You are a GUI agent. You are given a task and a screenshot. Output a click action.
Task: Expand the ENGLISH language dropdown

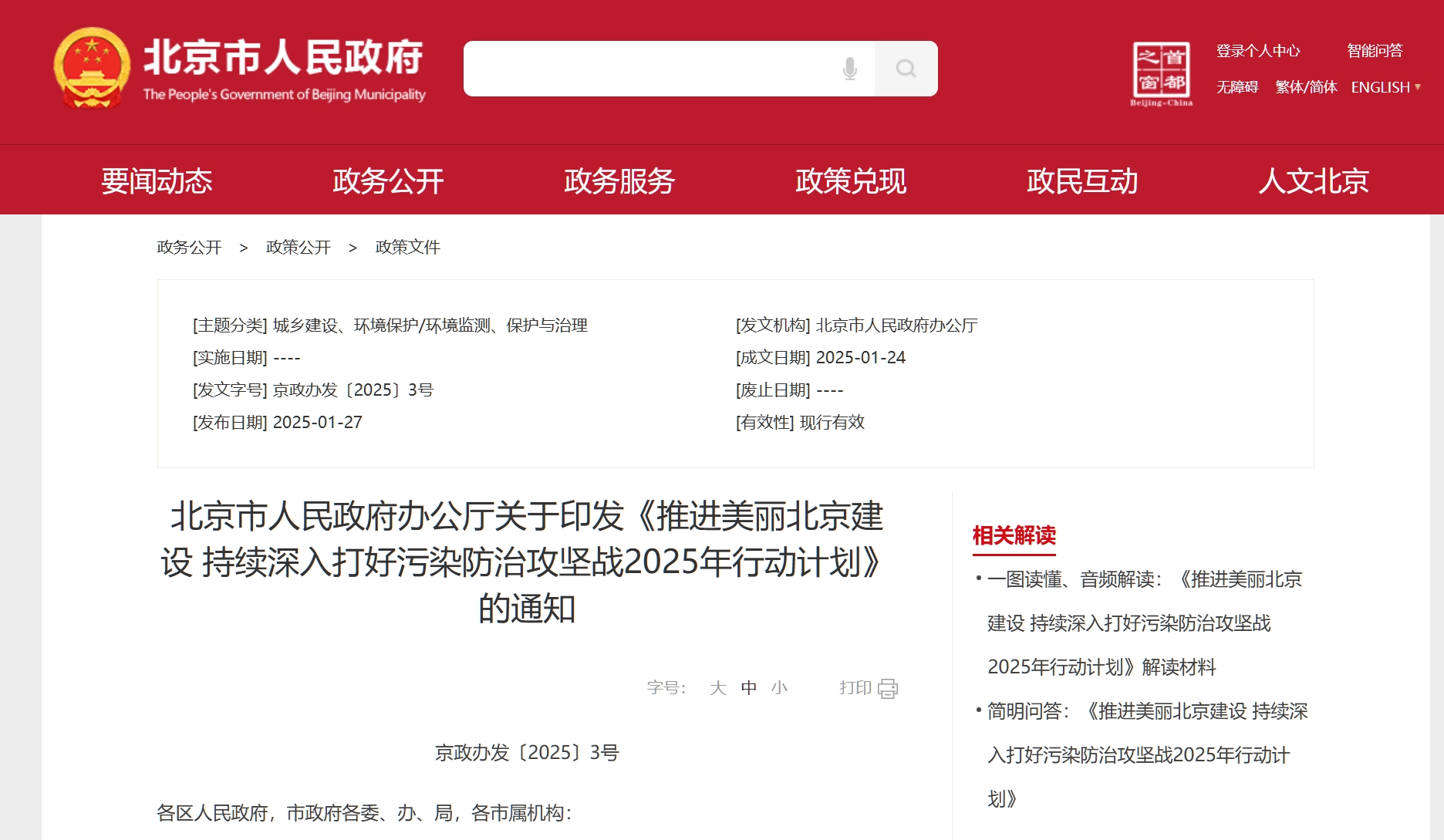1385,87
